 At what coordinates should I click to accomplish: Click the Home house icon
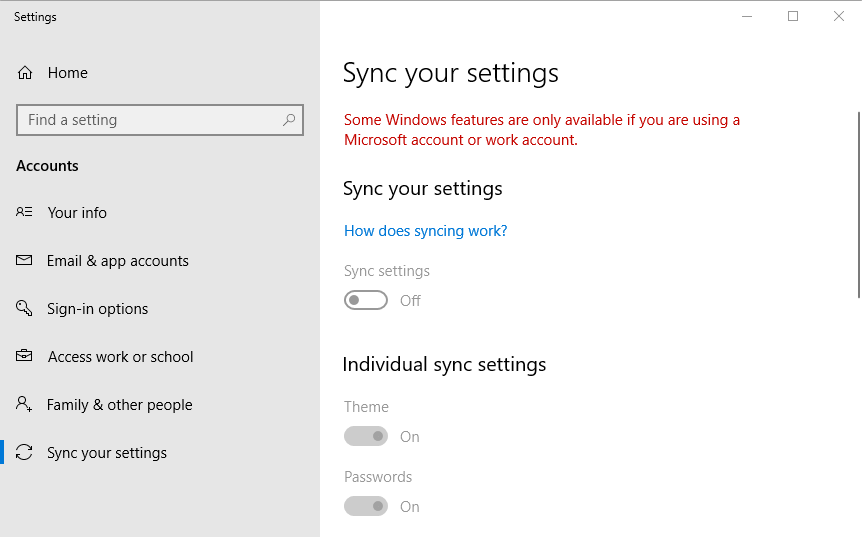(25, 73)
